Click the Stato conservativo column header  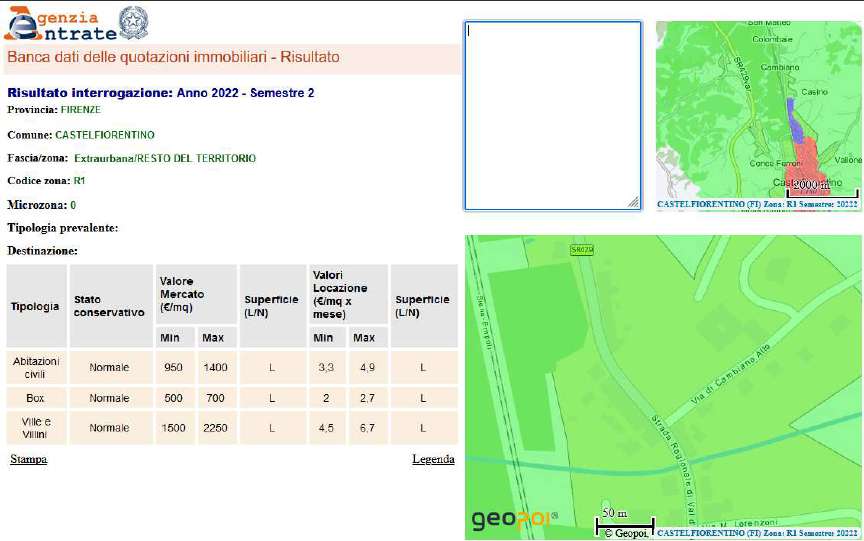tap(109, 307)
